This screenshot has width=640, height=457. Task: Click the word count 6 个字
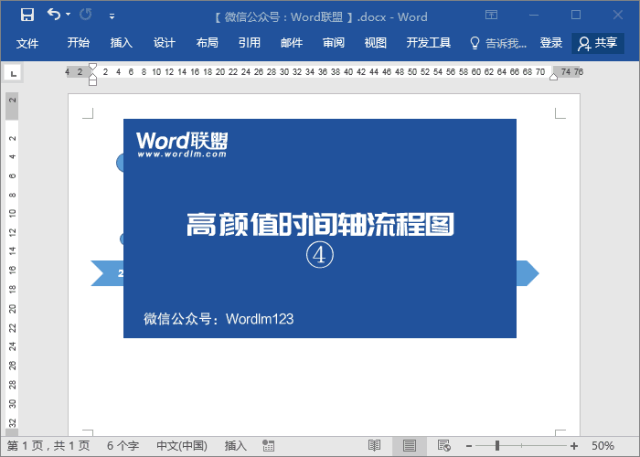[123, 446]
